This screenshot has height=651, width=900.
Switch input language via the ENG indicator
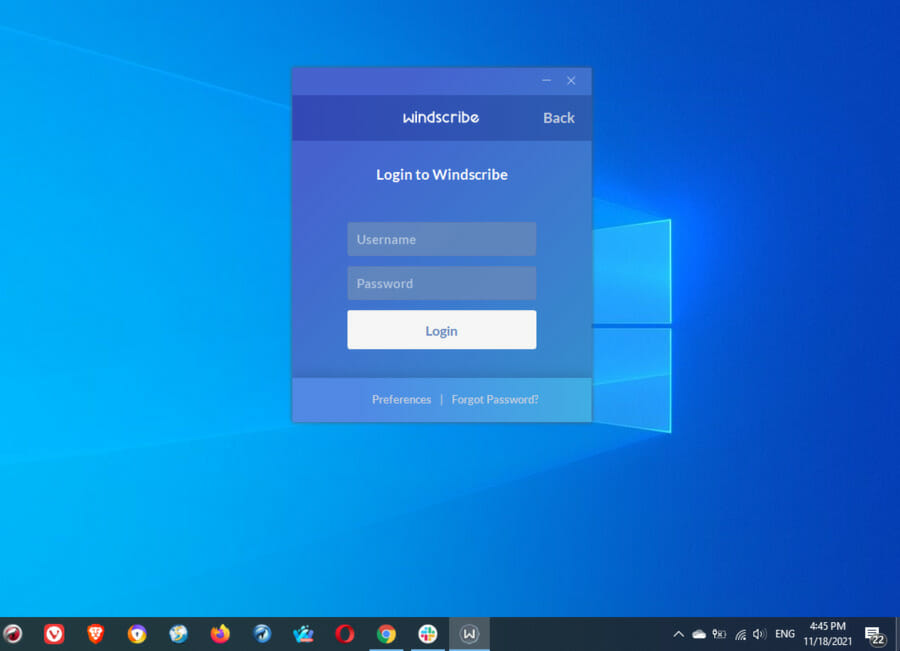[x=784, y=634]
